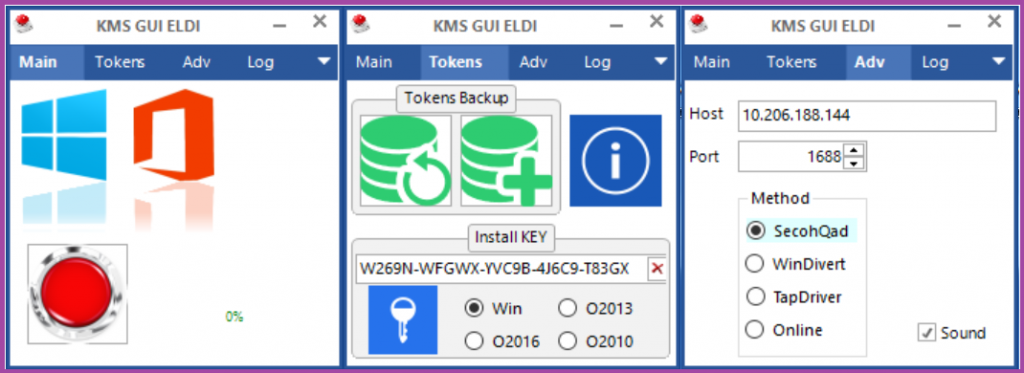Click the Windows logo in left window
Image resolution: width=1024 pixels, height=373 pixels.
tap(63, 135)
